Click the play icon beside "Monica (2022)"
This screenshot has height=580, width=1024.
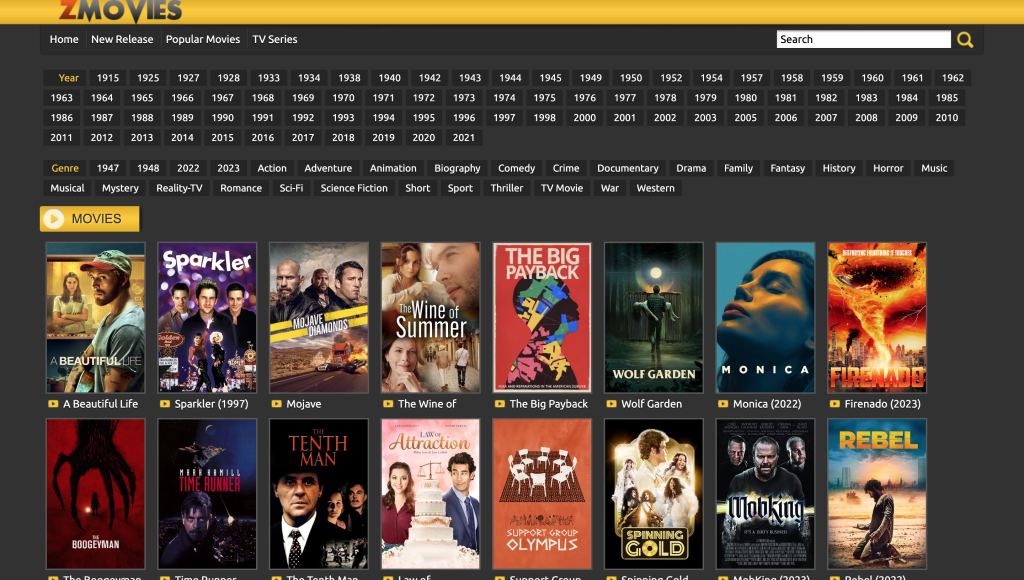coord(723,404)
